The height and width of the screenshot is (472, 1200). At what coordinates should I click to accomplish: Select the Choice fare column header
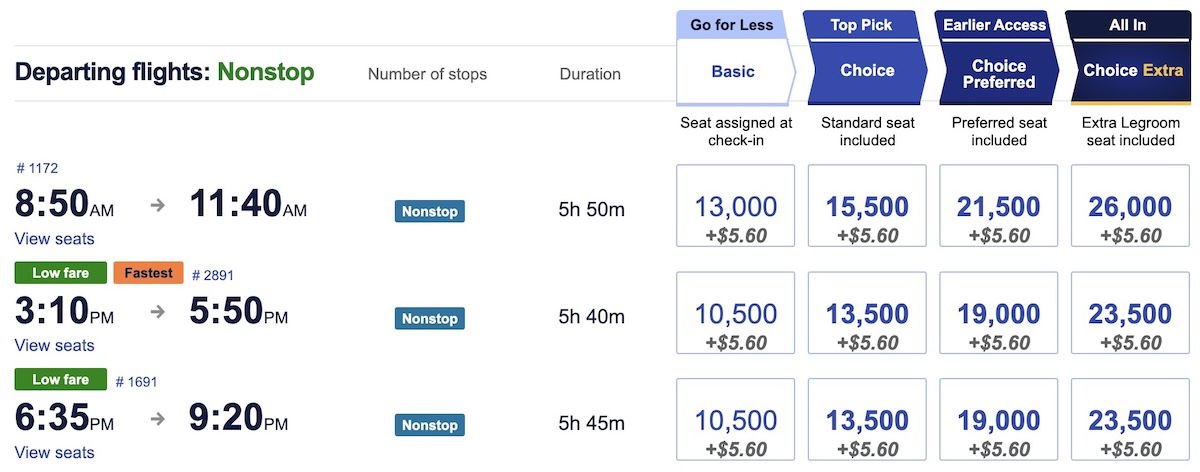(867, 72)
